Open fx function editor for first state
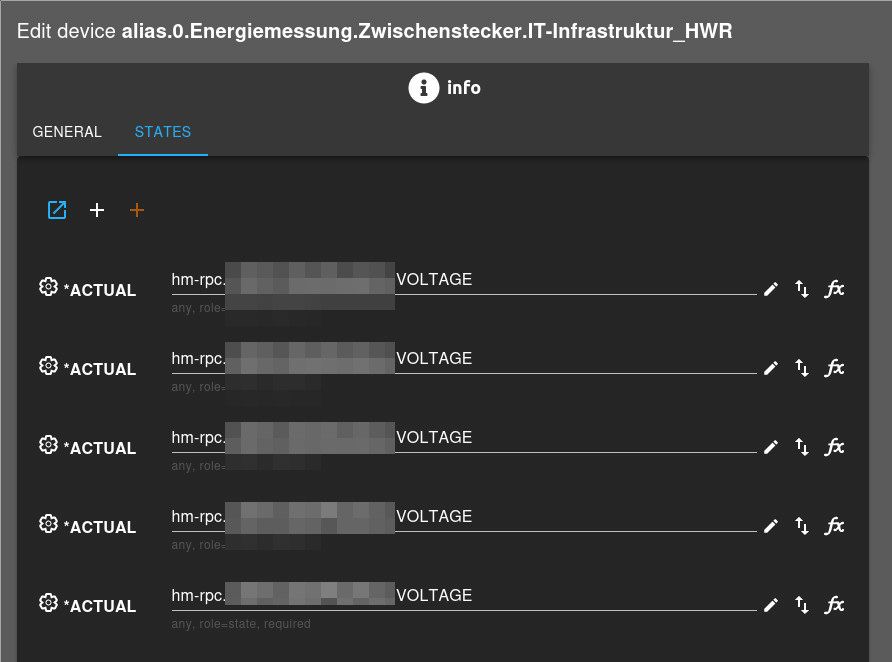This screenshot has height=662, width=892. point(835,289)
